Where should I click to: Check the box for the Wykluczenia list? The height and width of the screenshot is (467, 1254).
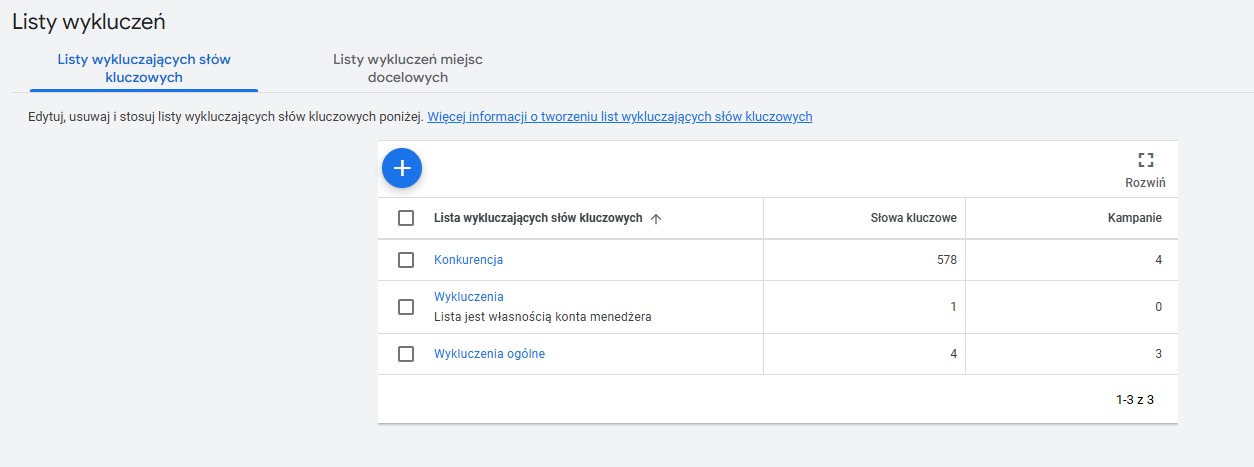[x=406, y=307]
